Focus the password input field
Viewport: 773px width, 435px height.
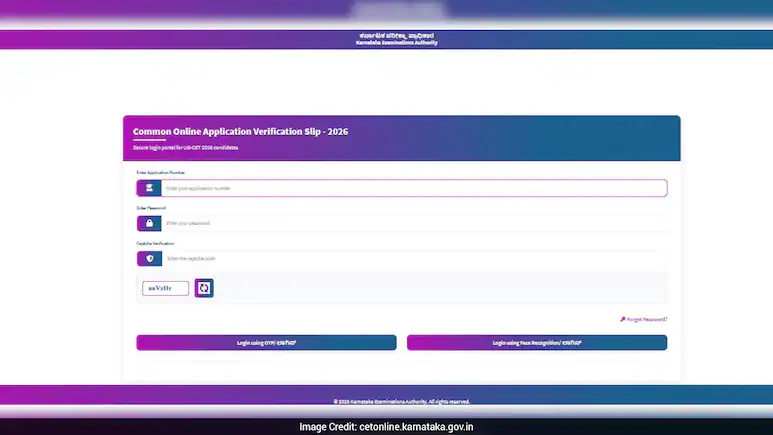(414, 223)
